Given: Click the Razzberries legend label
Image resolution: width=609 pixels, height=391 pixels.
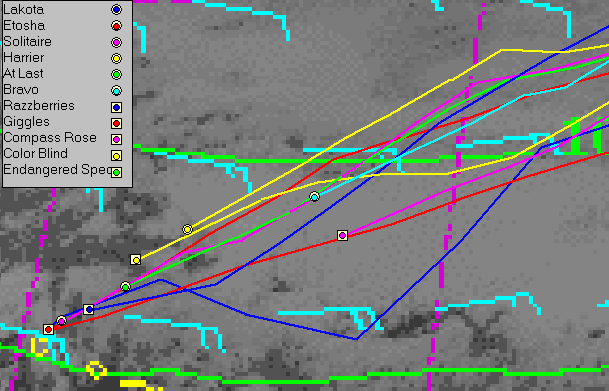Looking at the screenshot, I should (x=39, y=106).
